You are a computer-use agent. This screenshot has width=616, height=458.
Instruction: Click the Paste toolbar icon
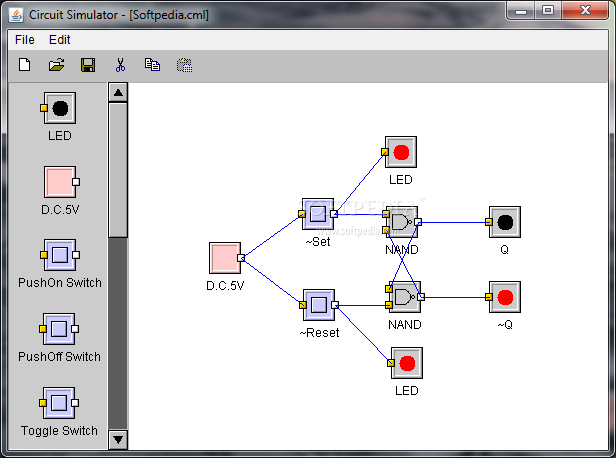(x=184, y=65)
